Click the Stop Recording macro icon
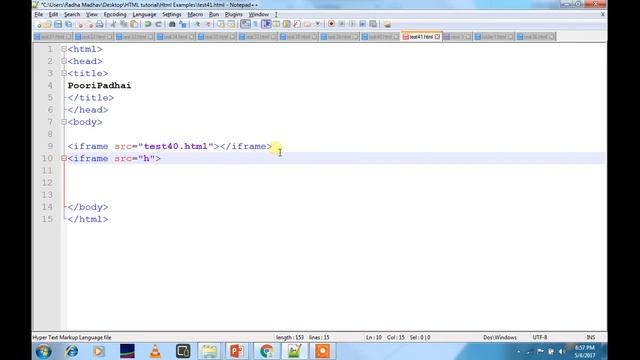This screenshot has width=640, height=360. (342, 24)
